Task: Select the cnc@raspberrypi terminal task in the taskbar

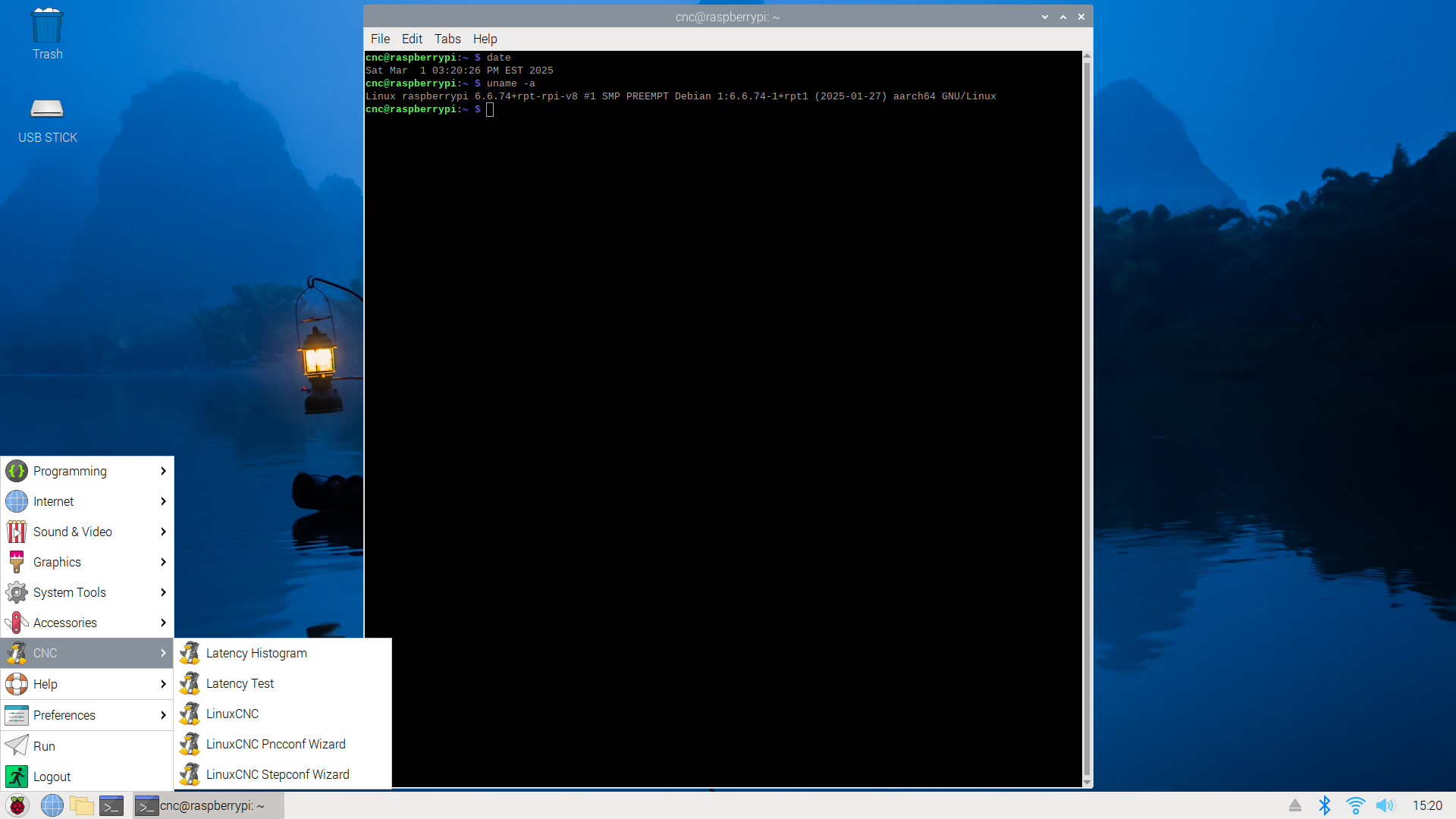Action: (x=208, y=805)
